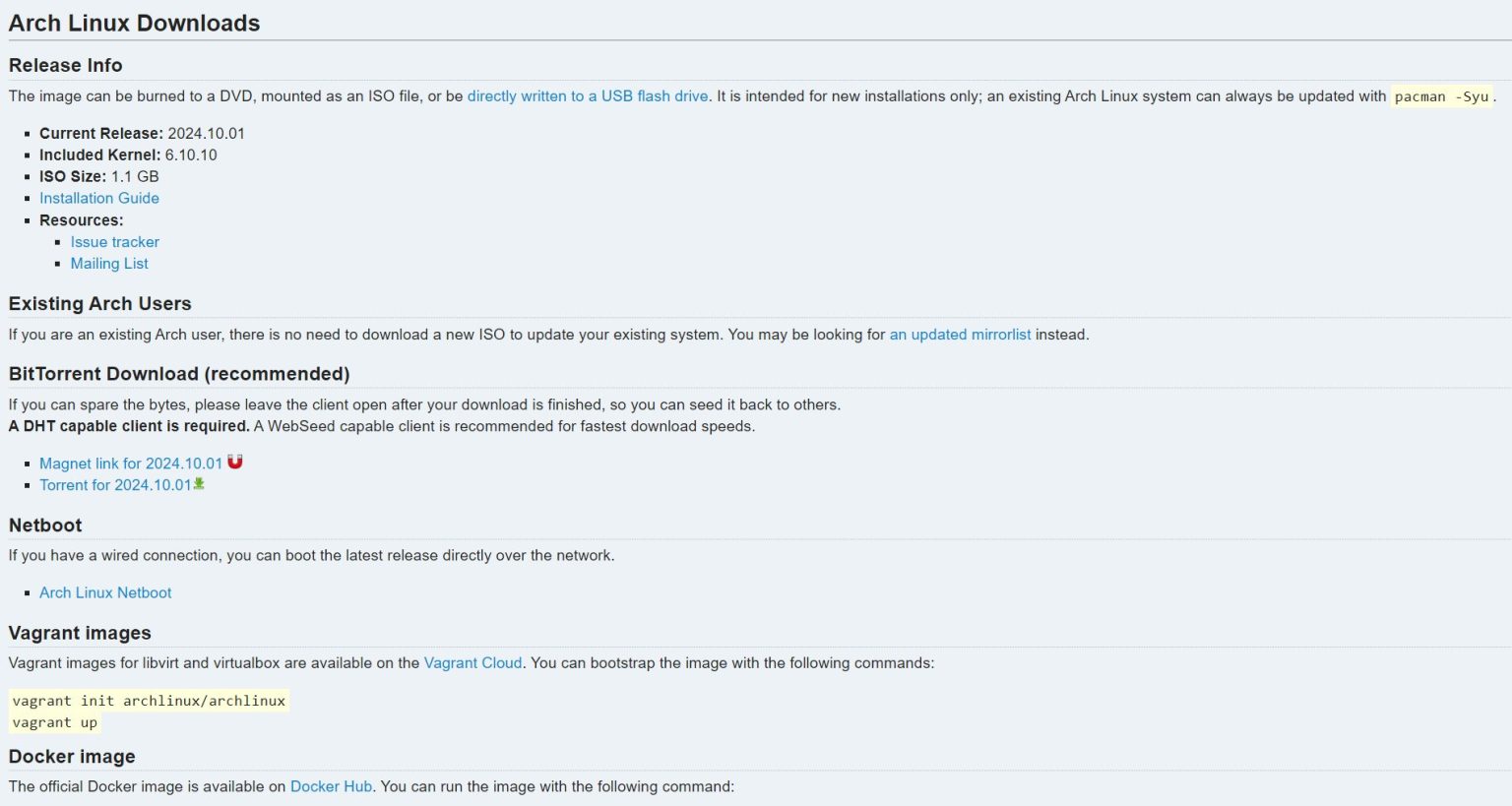Click the 'BitTorrent Download (recommended)' heading
1512x806 pixels.
[x=179, y=374]
